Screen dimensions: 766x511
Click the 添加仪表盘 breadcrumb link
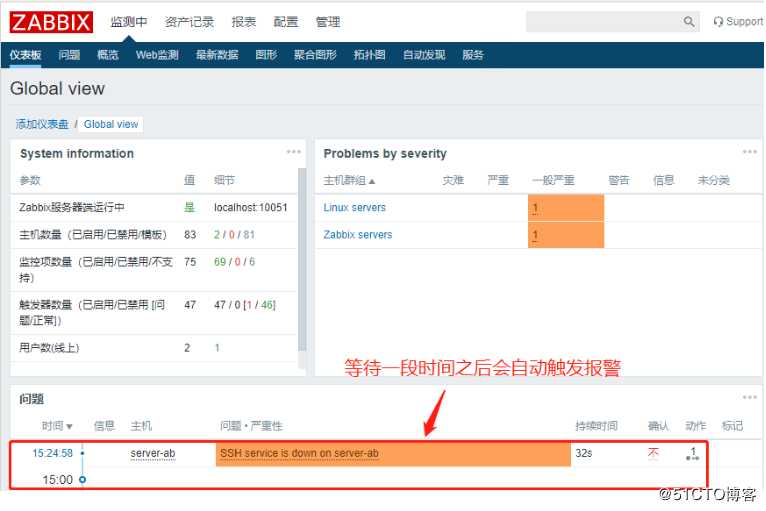(42, 124)
